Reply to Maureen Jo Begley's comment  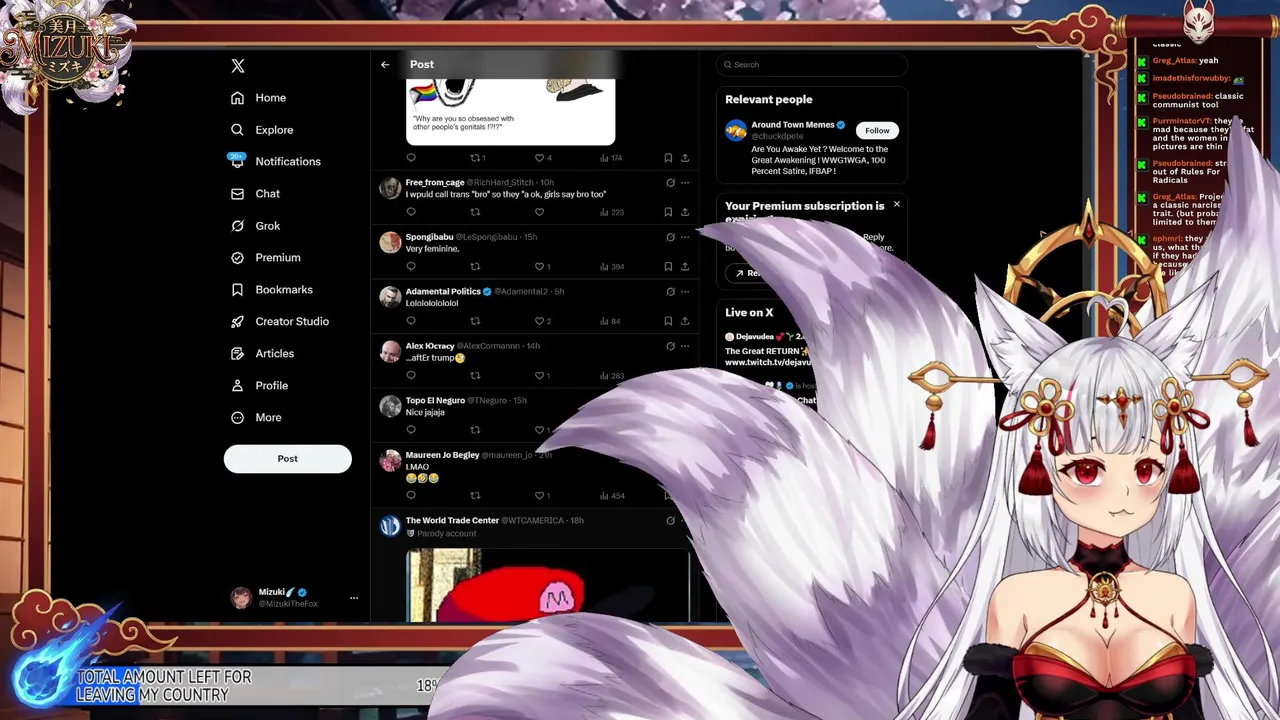411,496
